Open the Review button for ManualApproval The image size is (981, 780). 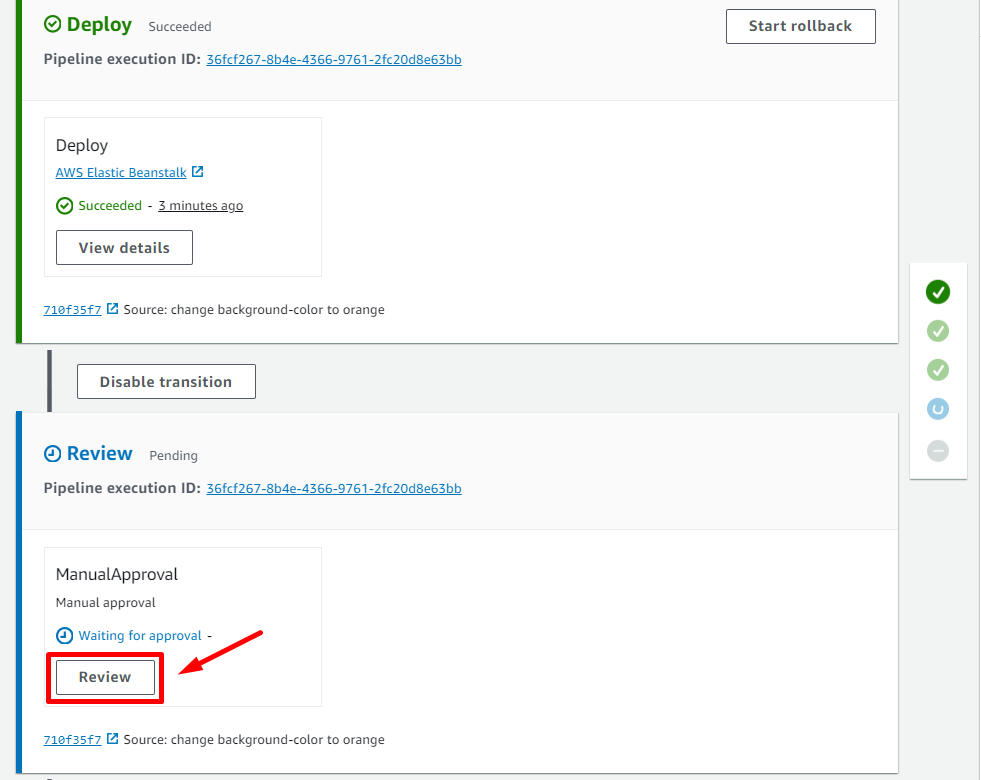coord(105,677)
